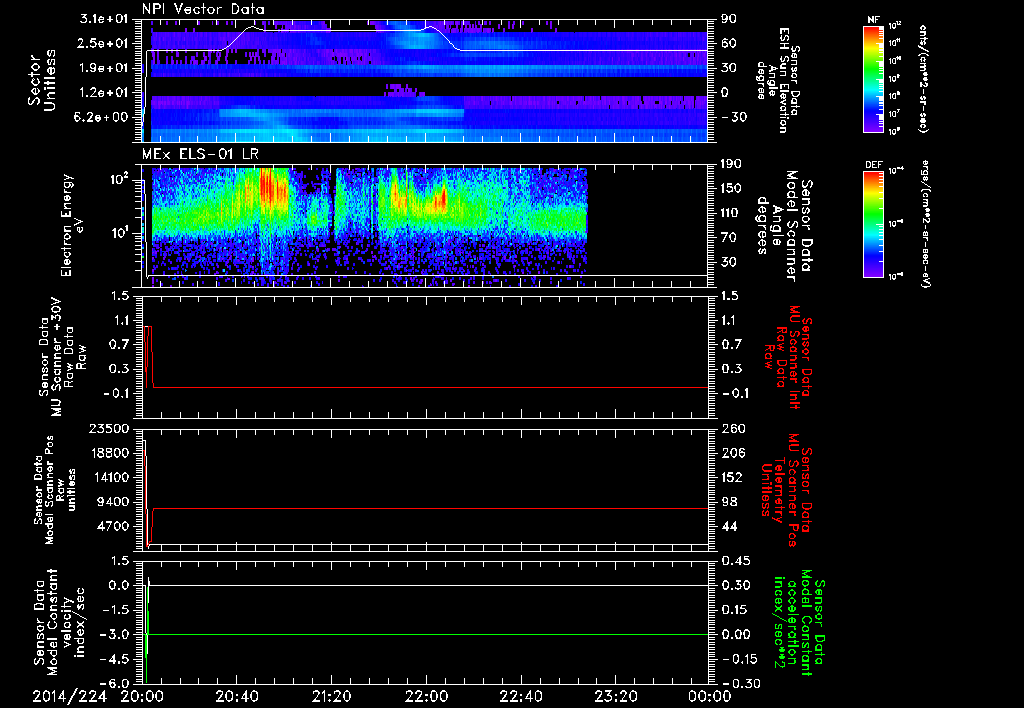Click the 'ESH Sun Elevation Angle' axis title
The width and height of the screenshot is (1024, 708).
[x=777, y=80]
